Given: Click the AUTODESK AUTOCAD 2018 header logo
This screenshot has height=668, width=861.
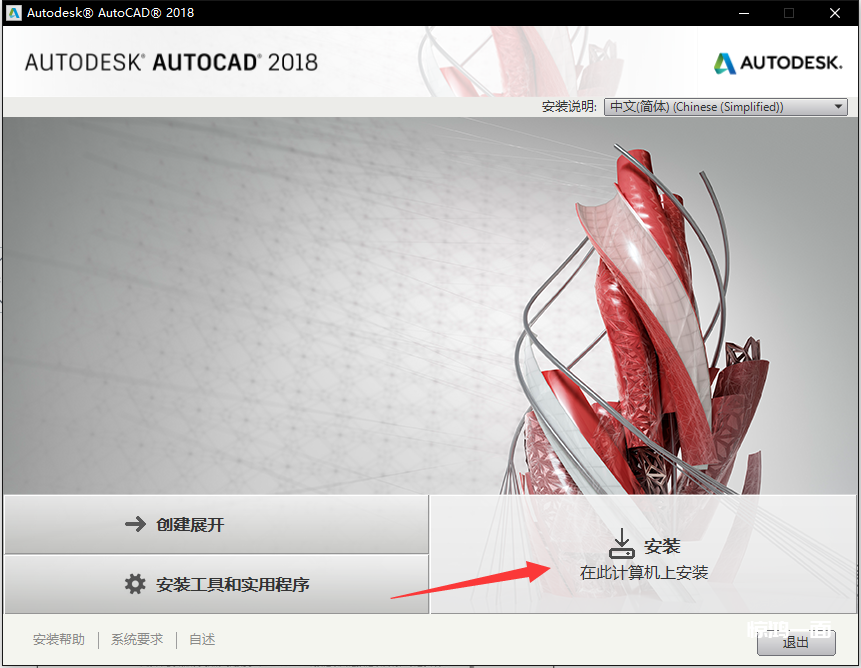Looking at the screenshot, I should [x=171, y=62].
